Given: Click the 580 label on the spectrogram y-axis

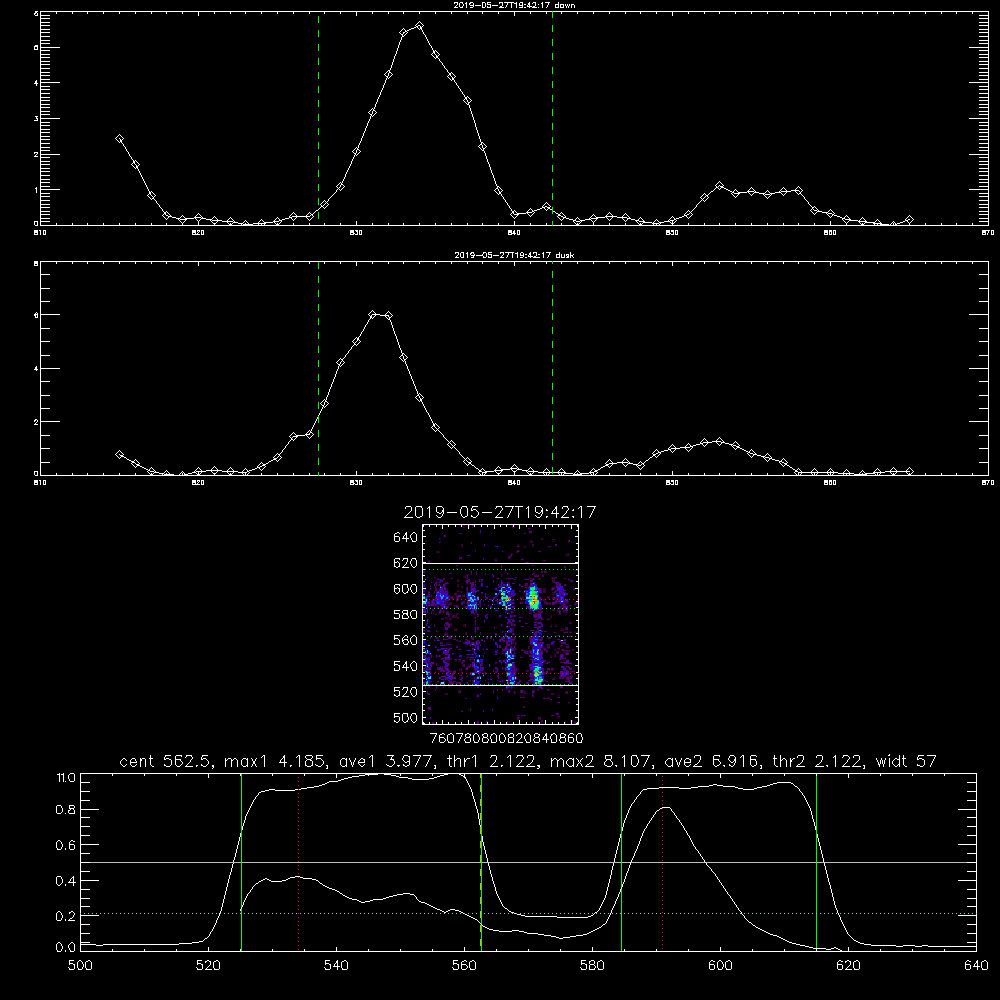Looking at the screenshot, I should pyautogui.click(x=406, y=615).
